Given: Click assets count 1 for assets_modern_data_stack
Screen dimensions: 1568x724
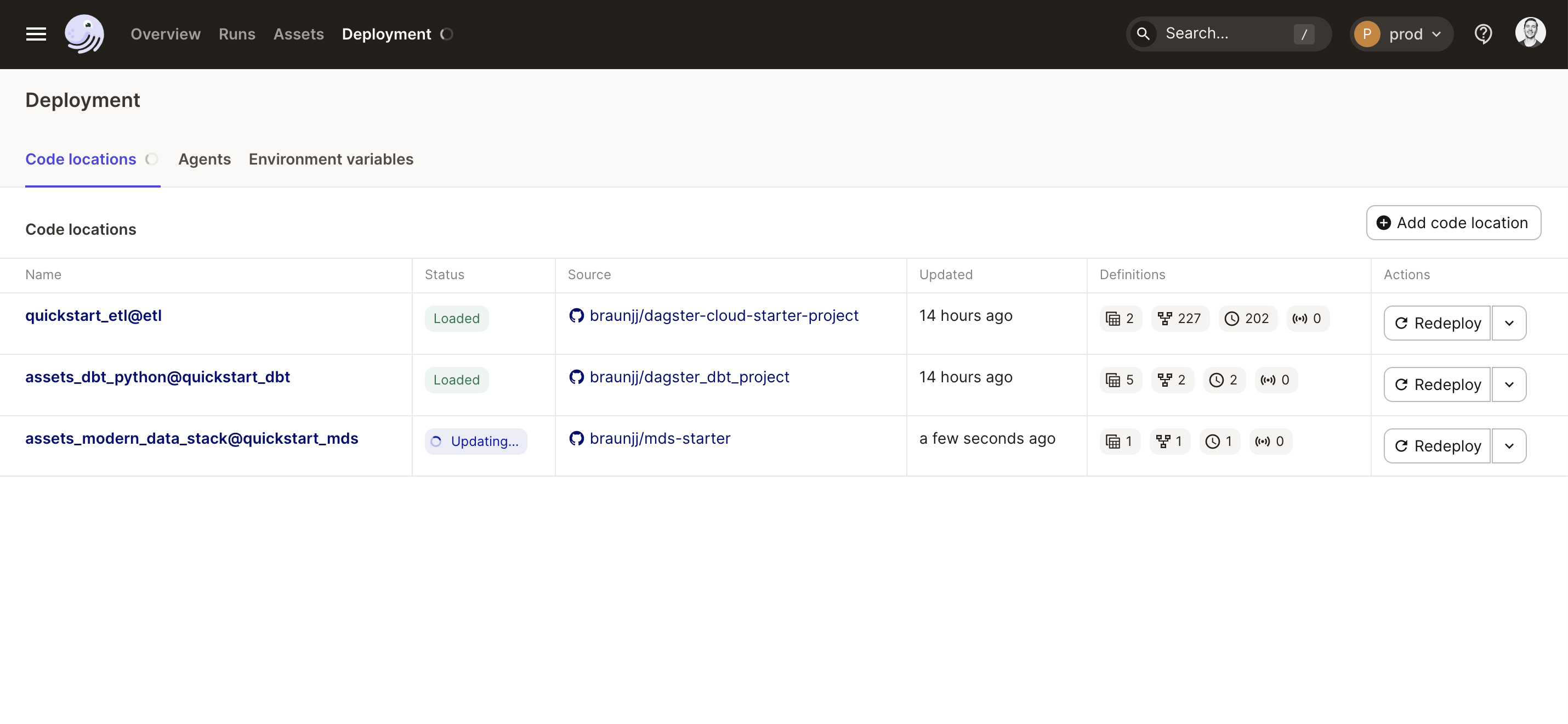Looking at the screenshot, I should [x=1119, y=442].
